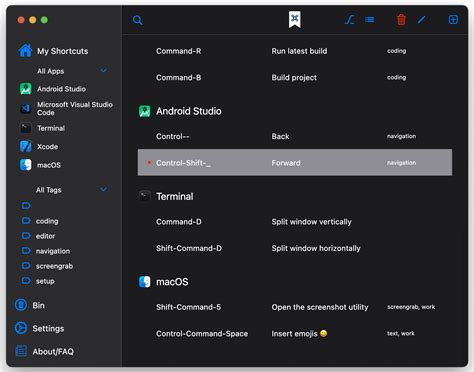Select Microsoft Visual Studio Code entry
Image resolution: width=474 pixels, height=372 pixels.
coord(75,108)
